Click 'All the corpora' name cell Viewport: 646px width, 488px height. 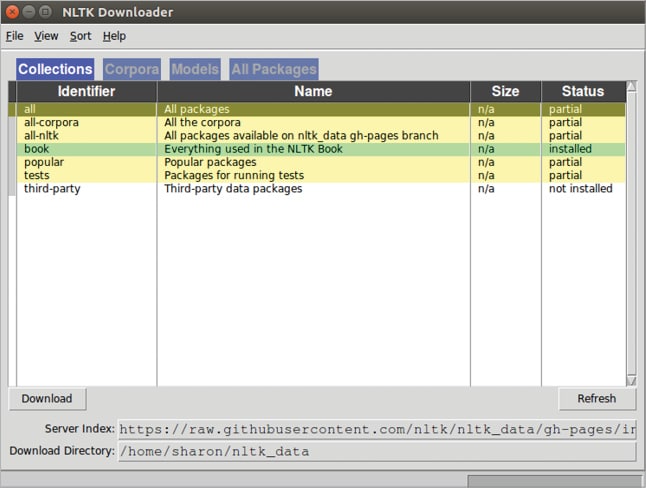point(202,122)
